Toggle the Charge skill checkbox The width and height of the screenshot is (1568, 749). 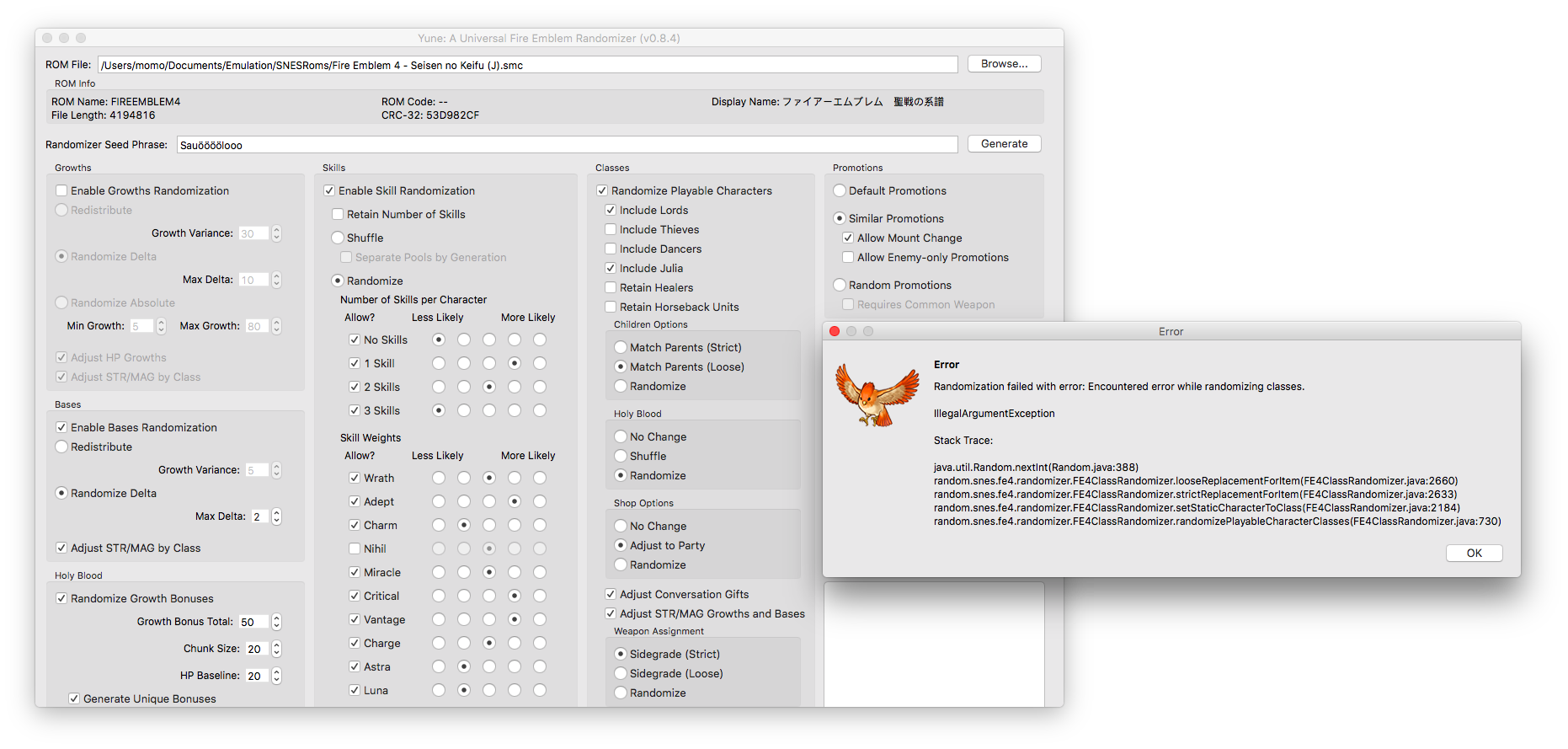tap(355, 643)
